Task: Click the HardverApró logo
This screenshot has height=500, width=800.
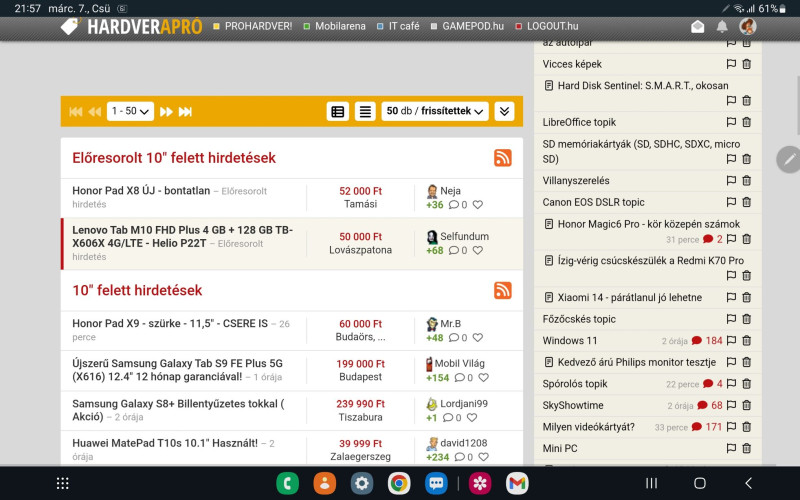Action: pyautogui.click(x=131, y=27)
